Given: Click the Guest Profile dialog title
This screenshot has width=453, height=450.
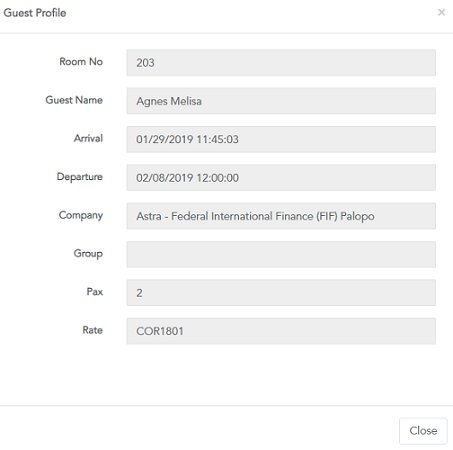Looking at the screenshot, I should tap(35, 13).
